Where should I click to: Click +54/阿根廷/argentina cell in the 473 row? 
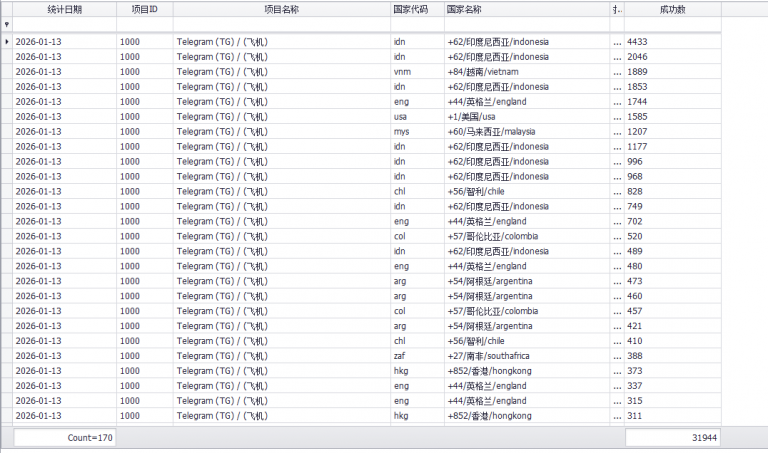527,281
